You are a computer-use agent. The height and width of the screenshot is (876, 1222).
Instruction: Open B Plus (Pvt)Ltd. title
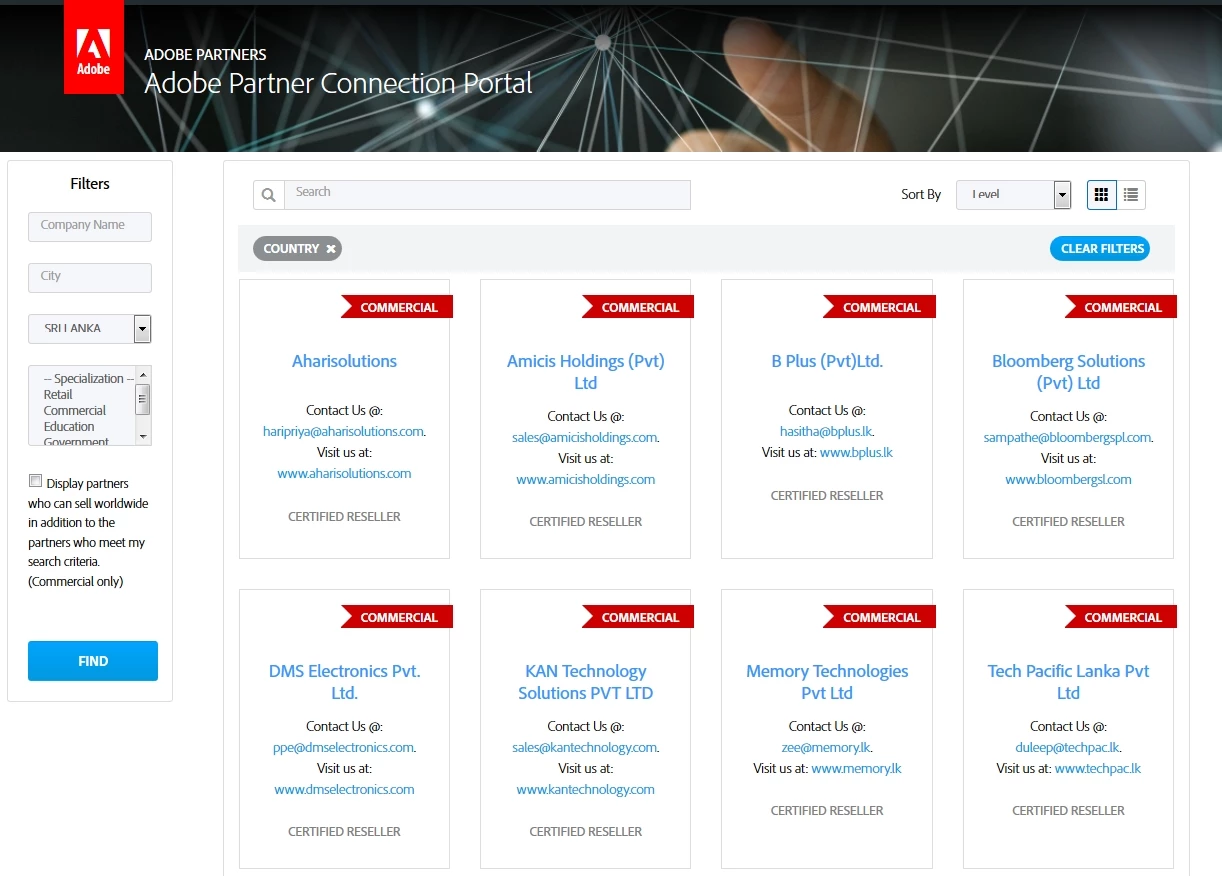[827, 361]
